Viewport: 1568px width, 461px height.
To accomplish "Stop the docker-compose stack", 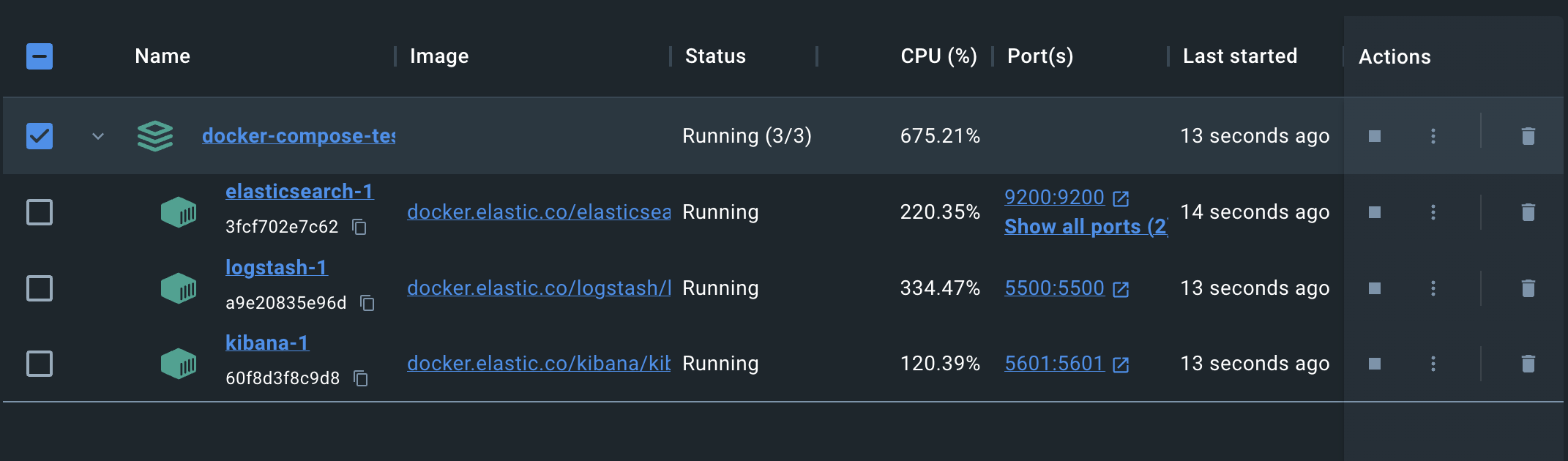I will coord(1374,136).
